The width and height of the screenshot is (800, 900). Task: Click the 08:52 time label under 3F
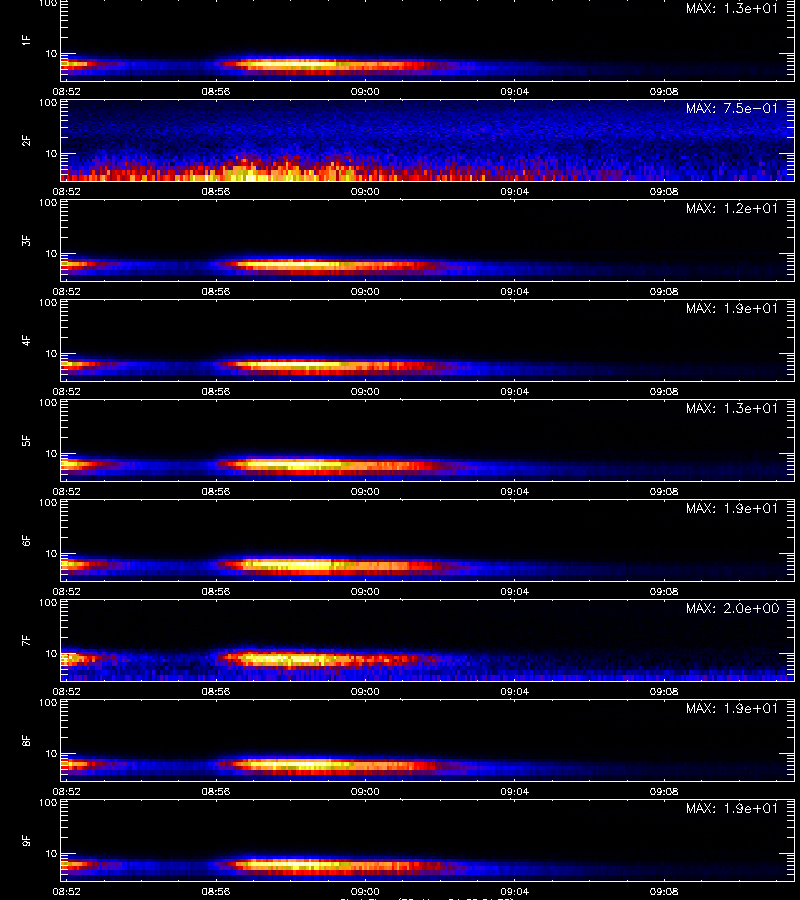(x=67, y=292)
